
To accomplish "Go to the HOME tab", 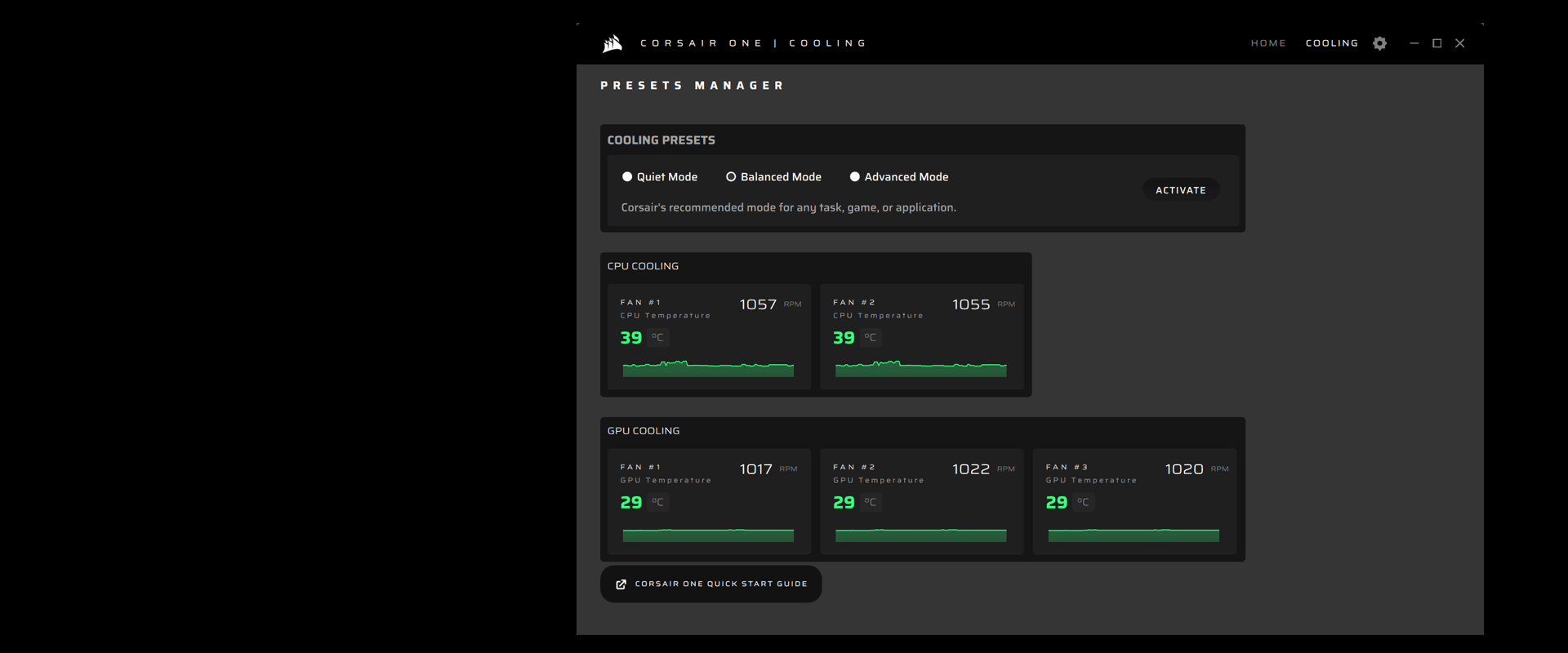I will pos(1268,43).
